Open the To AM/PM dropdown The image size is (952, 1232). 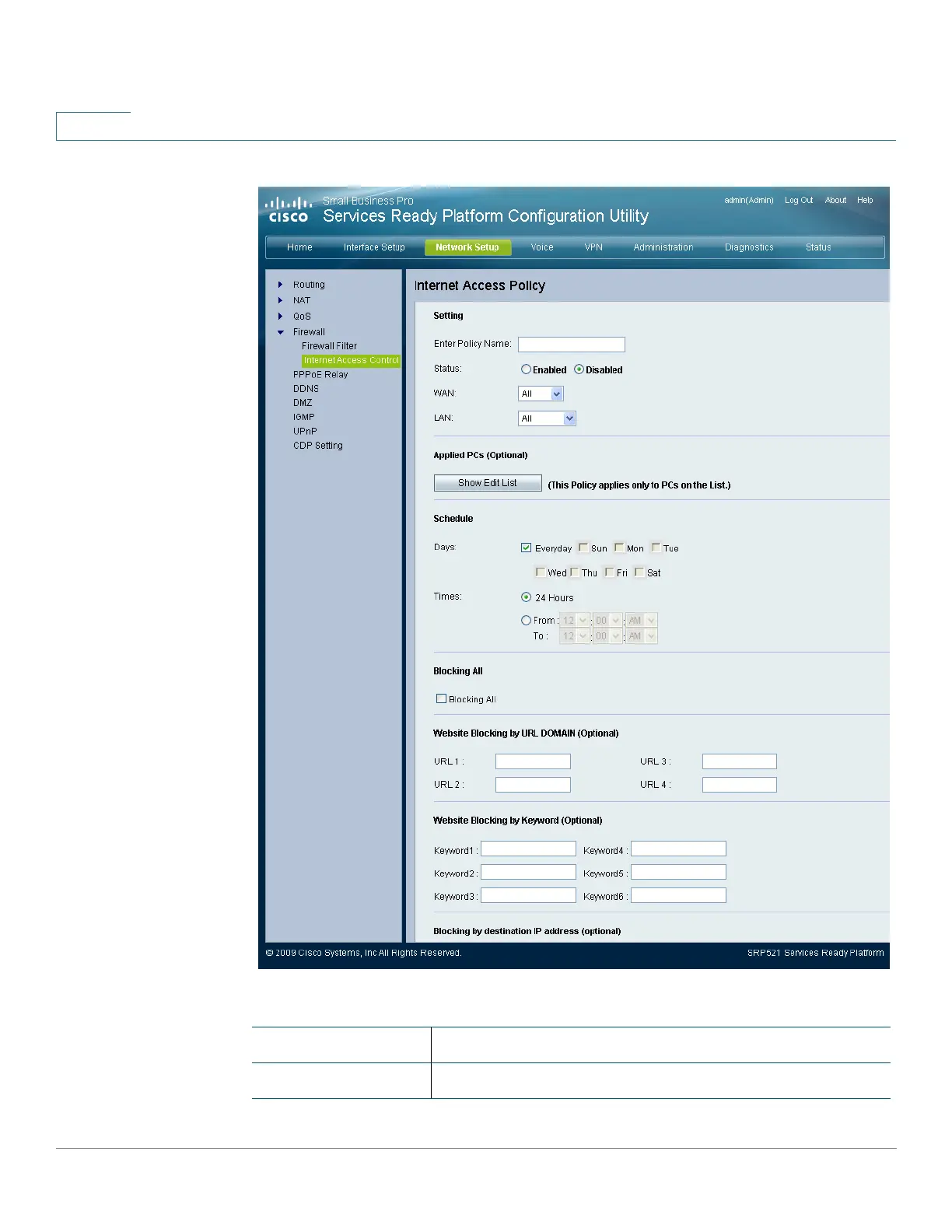[x=642, y=636]
